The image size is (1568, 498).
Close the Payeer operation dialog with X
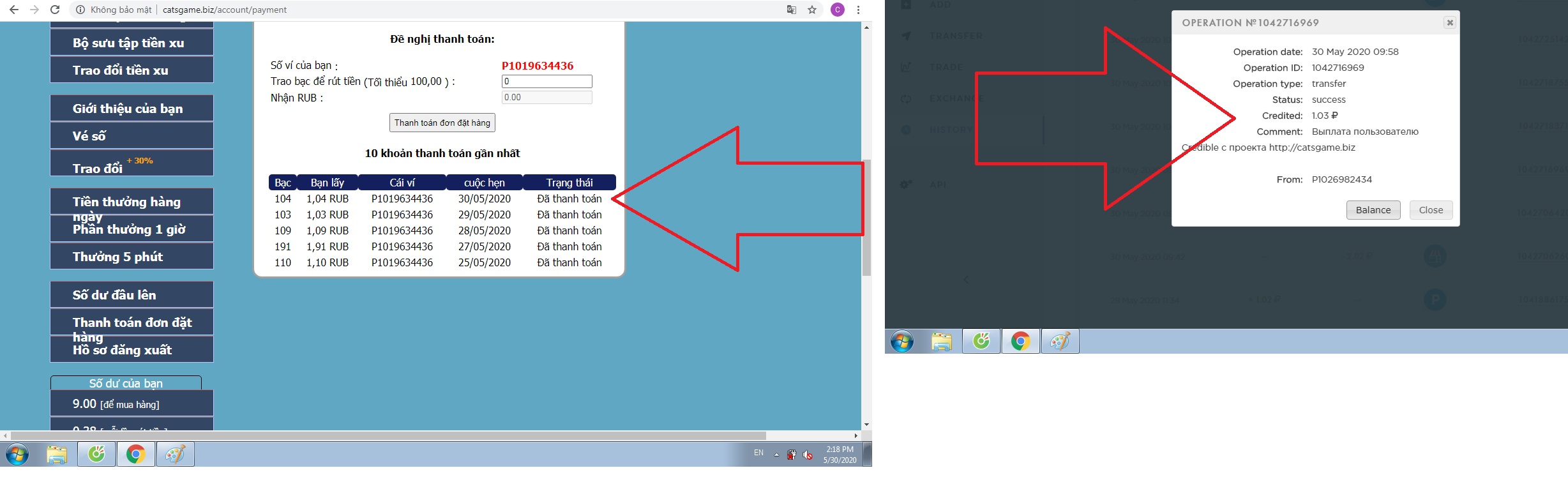(1450, 22)
